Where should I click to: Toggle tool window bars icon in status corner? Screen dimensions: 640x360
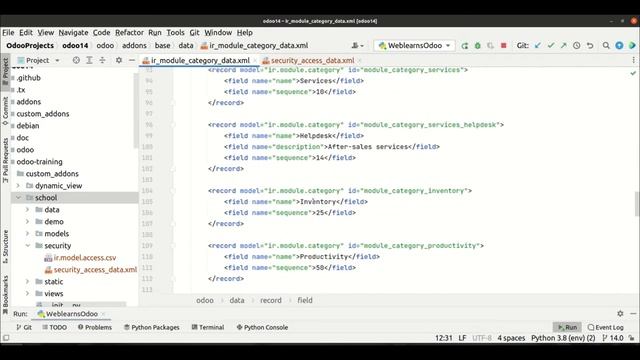coord(6,338)
